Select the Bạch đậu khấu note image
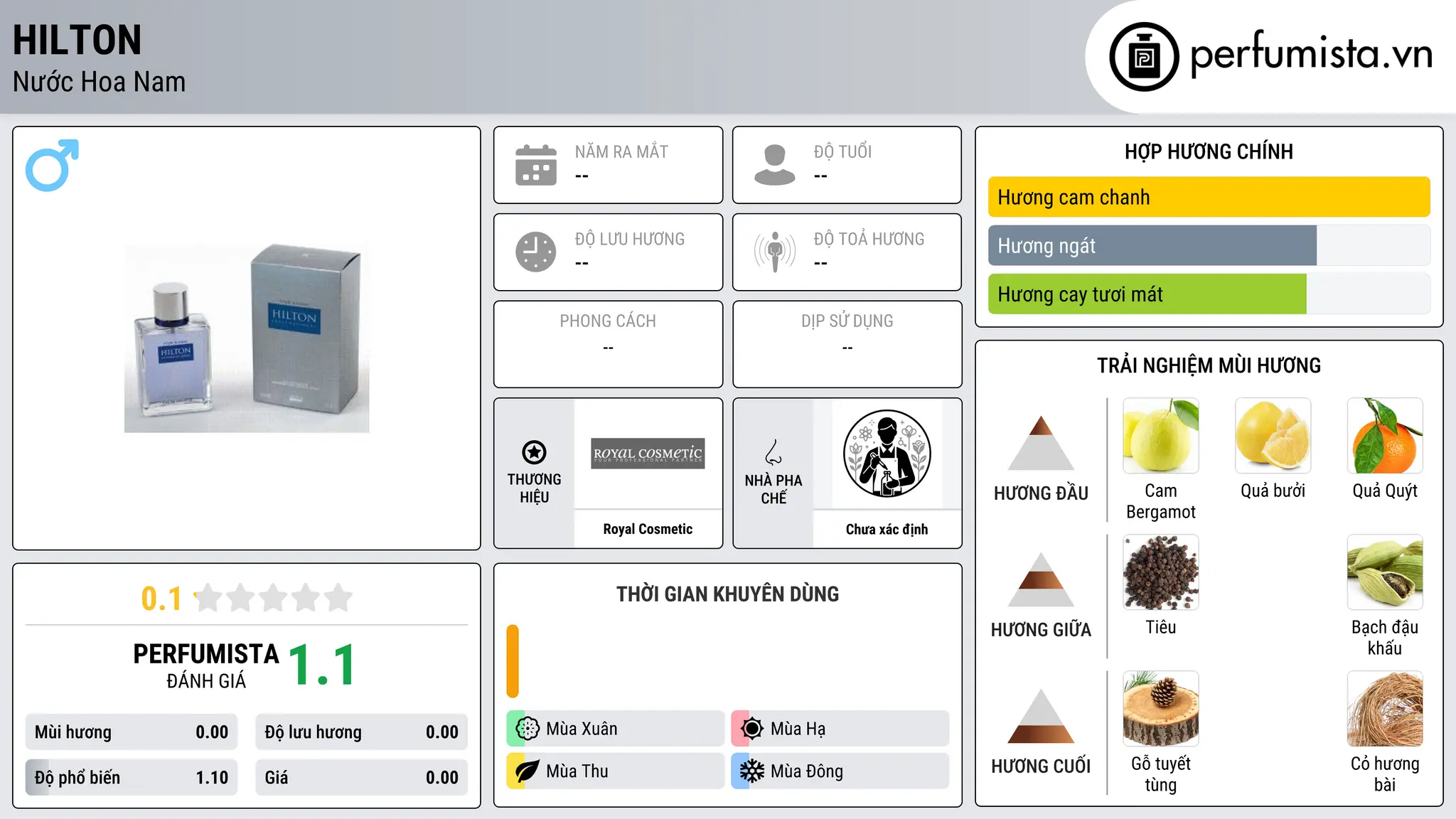 point(1385,572)
